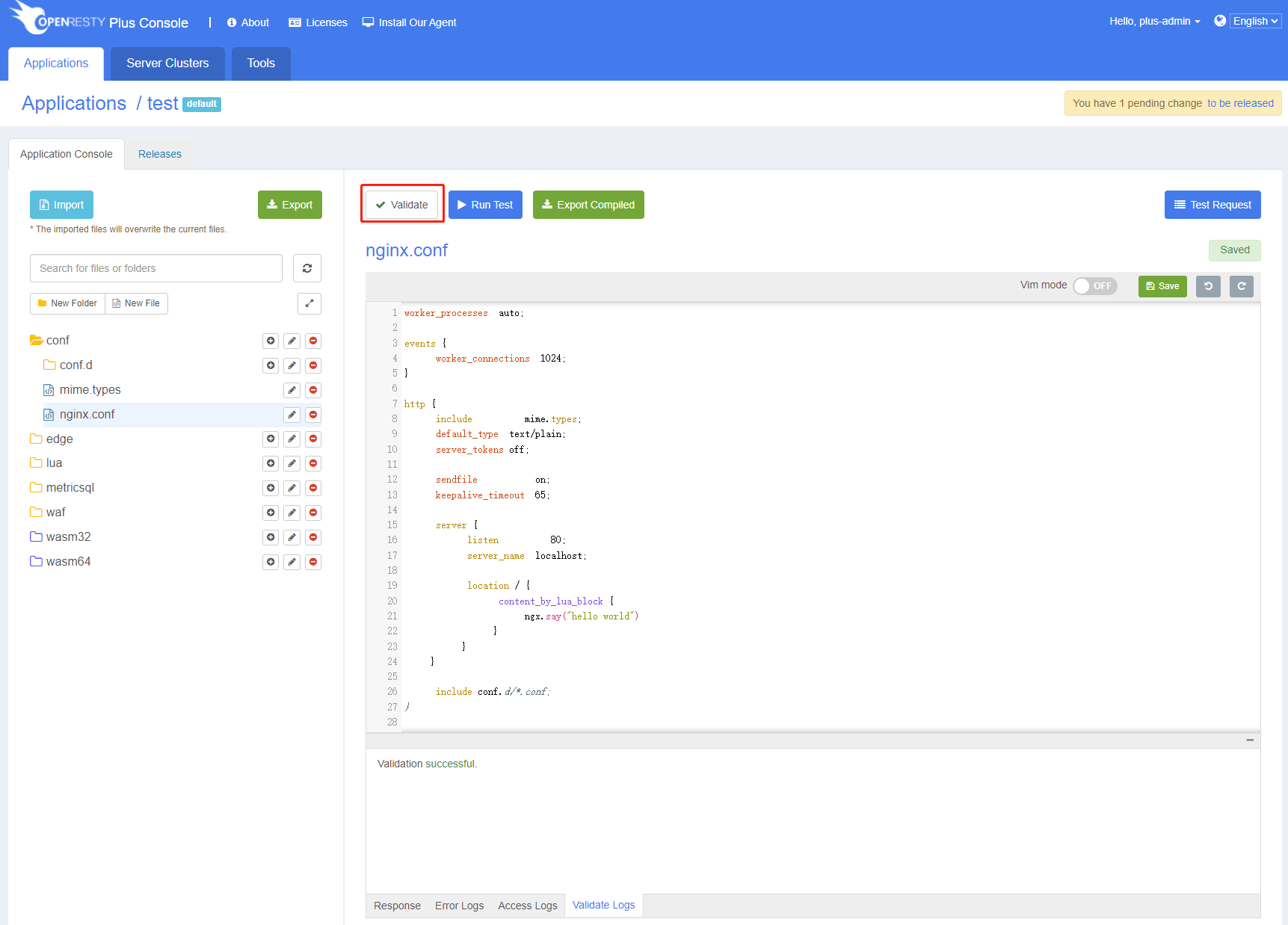The image size is (1288, 925).
Task: Open Install Our Agent page
Action: [x=410, y=22]
